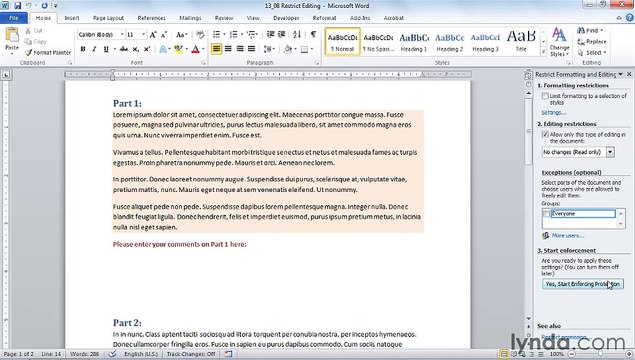This screenshot has width=635, height=360.
Task: Open the Paragraph dialog launcher
Action: pyautogui.click(x=316, y=63)
